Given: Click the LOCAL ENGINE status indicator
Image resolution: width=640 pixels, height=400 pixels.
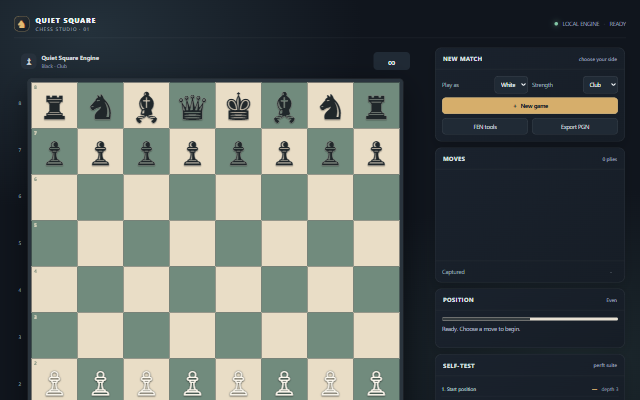Looking at the screenshot, I should tap(576, 24).
